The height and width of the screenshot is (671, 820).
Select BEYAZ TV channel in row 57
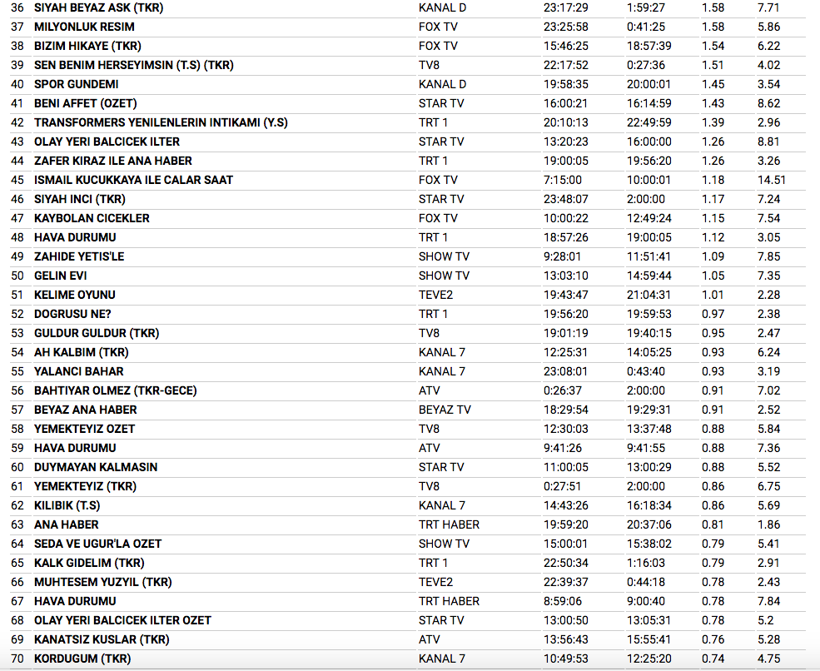[x=444, y=410]
